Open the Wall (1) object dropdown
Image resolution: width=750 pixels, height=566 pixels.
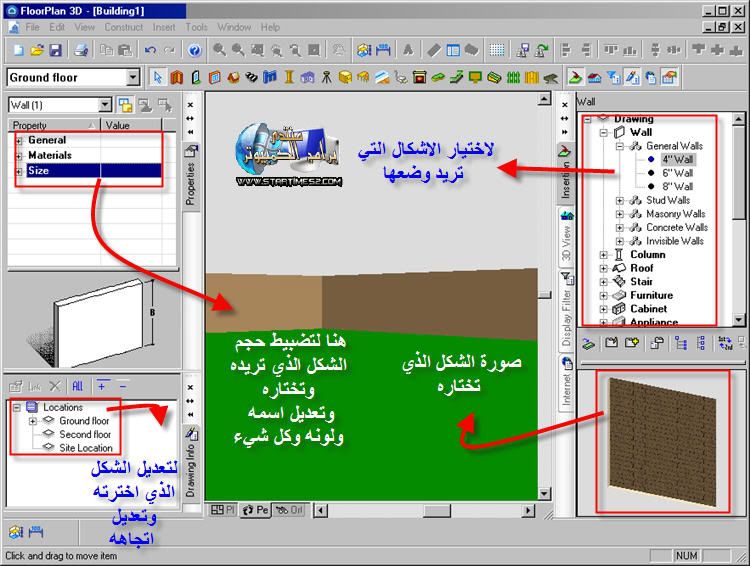point(105,105)
